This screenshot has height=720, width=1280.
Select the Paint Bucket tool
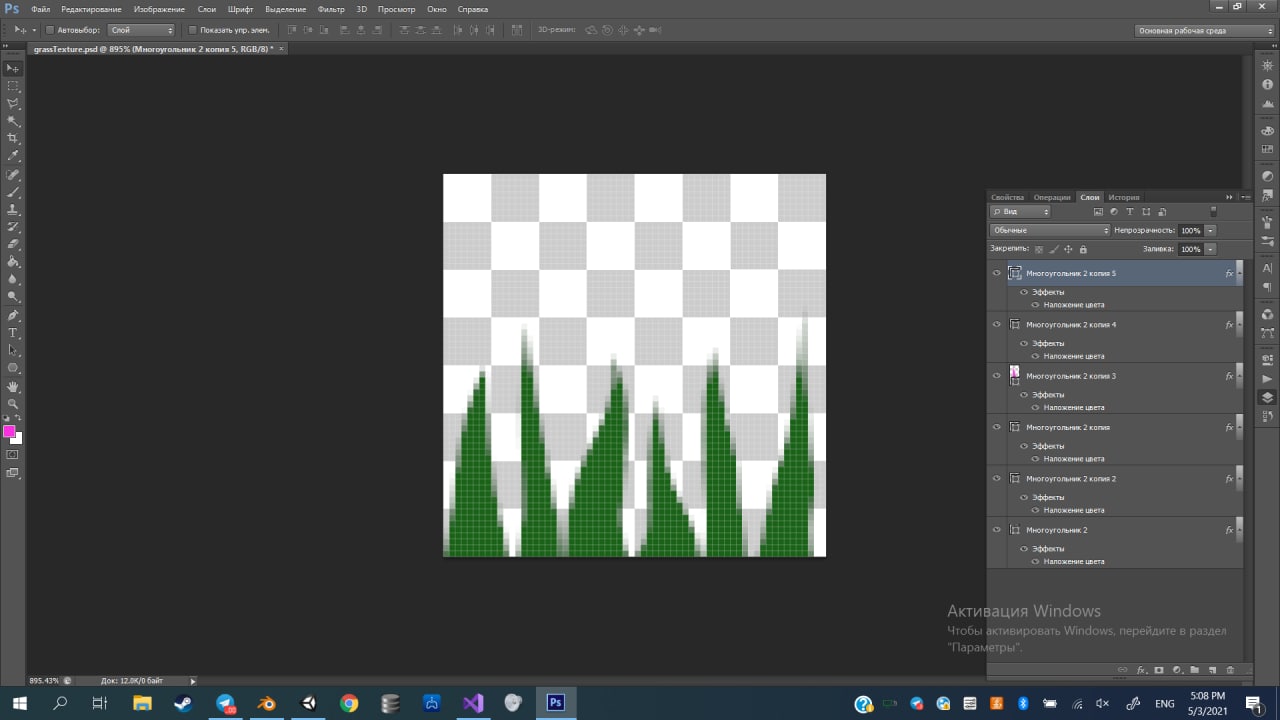pos(13,262)
